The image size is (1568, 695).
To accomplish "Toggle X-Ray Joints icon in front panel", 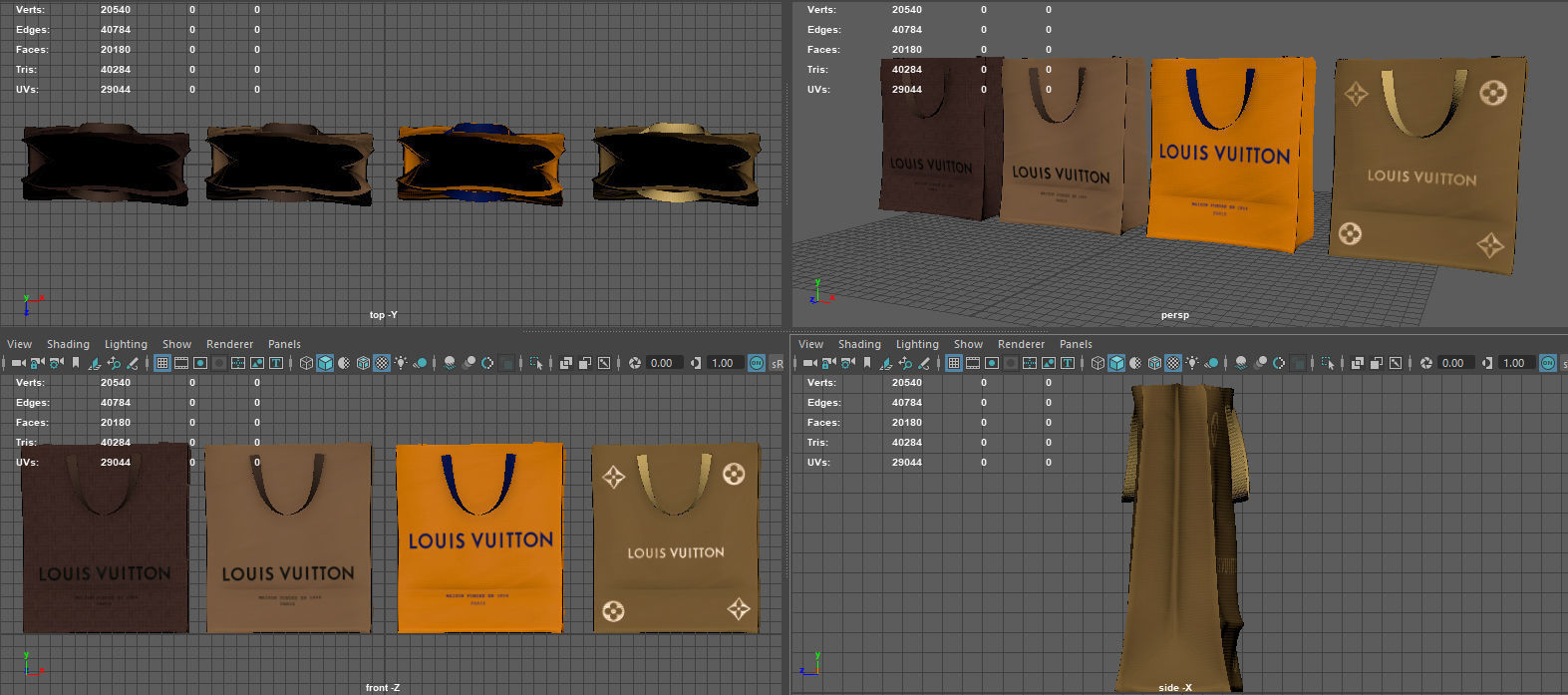I will point(604,363).
